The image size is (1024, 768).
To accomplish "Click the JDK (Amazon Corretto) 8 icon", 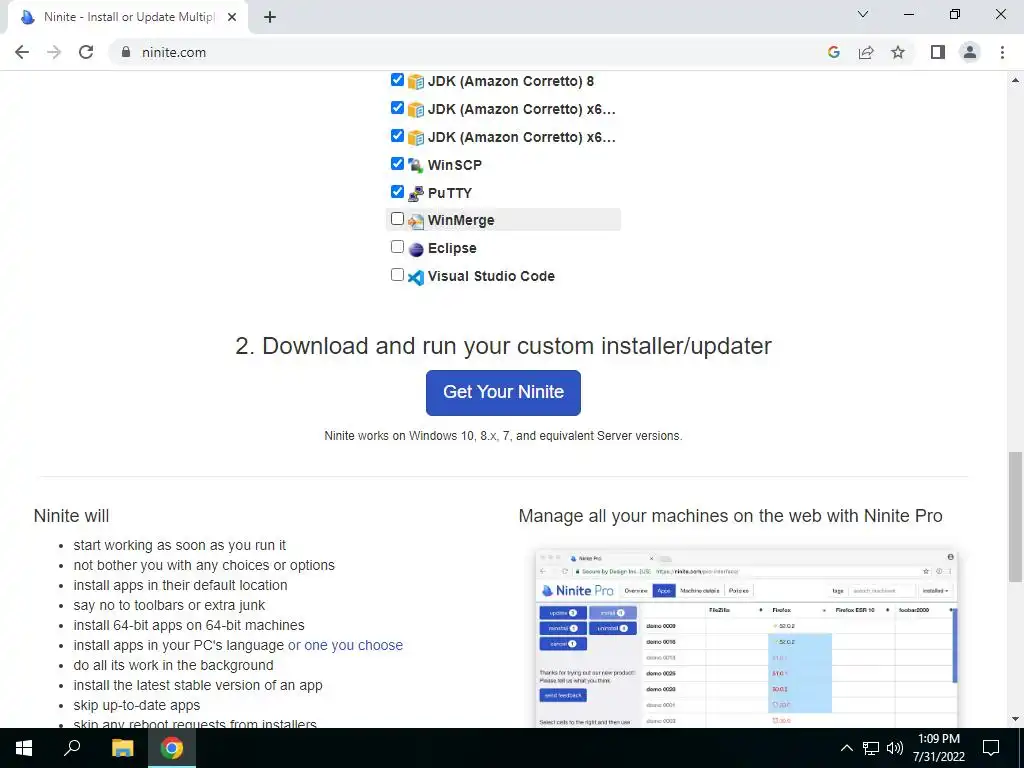I will click(415, 82).
